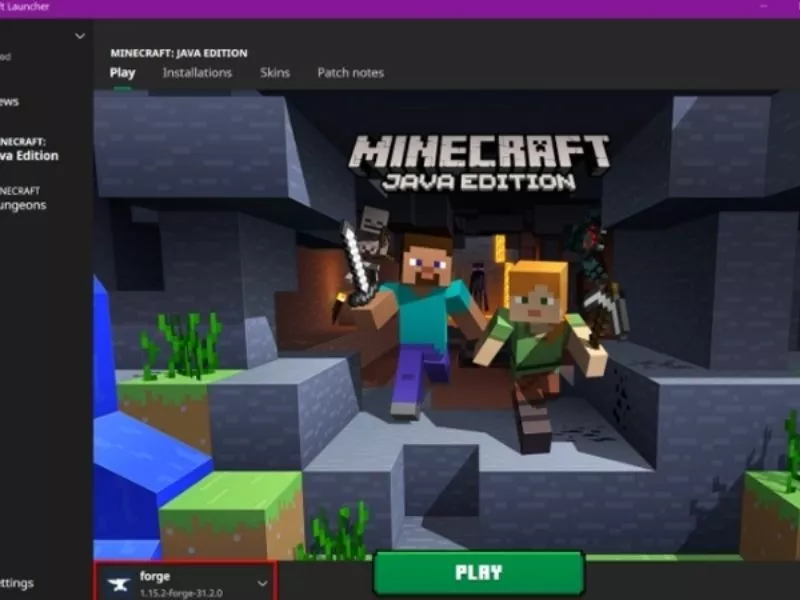The width and height of the screenshot is (800, 600).
Task: Click the forge anvil icon
Action: click(120, 583)
